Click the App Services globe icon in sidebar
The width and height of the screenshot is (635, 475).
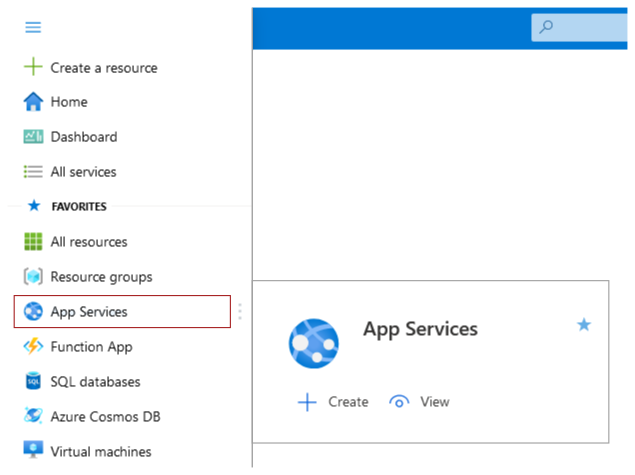33,311
